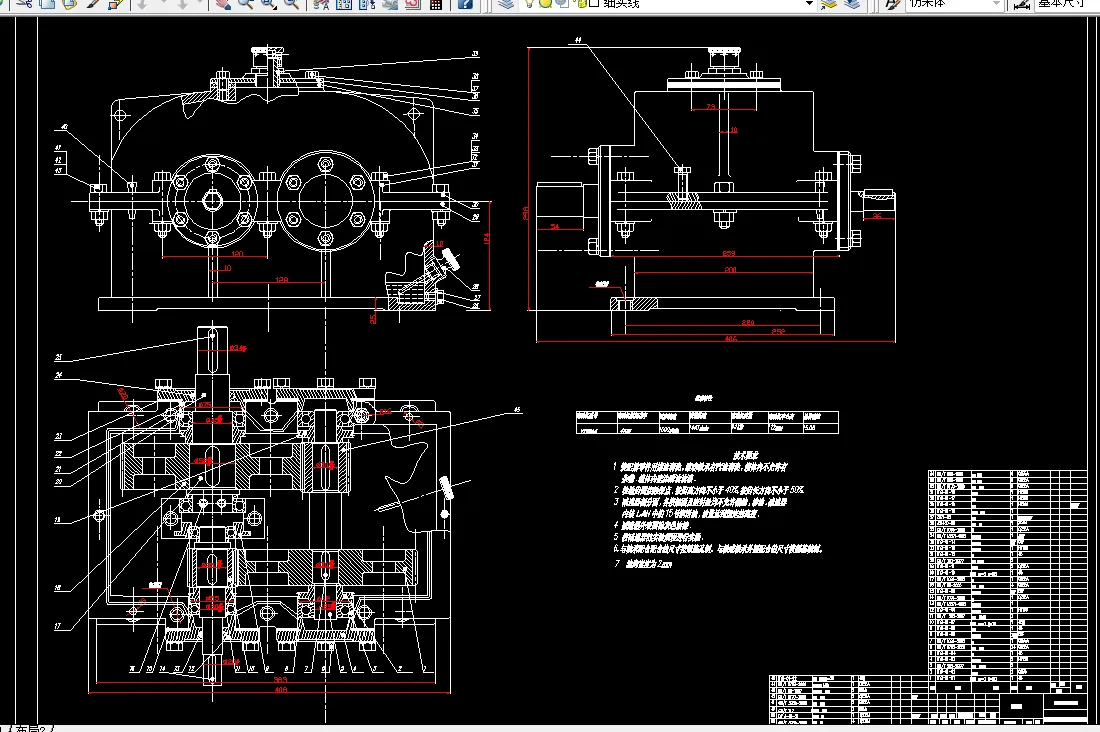Screen dimensions: 1100x732
Task: Click the current layer color square
Action: coord(594,4)
